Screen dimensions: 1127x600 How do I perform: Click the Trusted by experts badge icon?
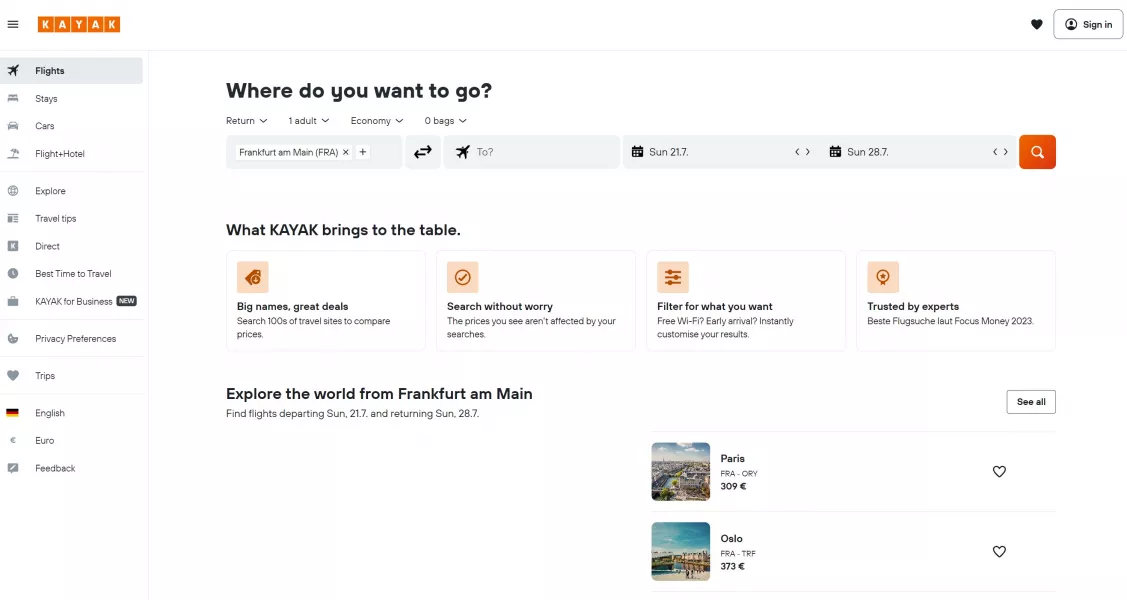tap(883, 277)
